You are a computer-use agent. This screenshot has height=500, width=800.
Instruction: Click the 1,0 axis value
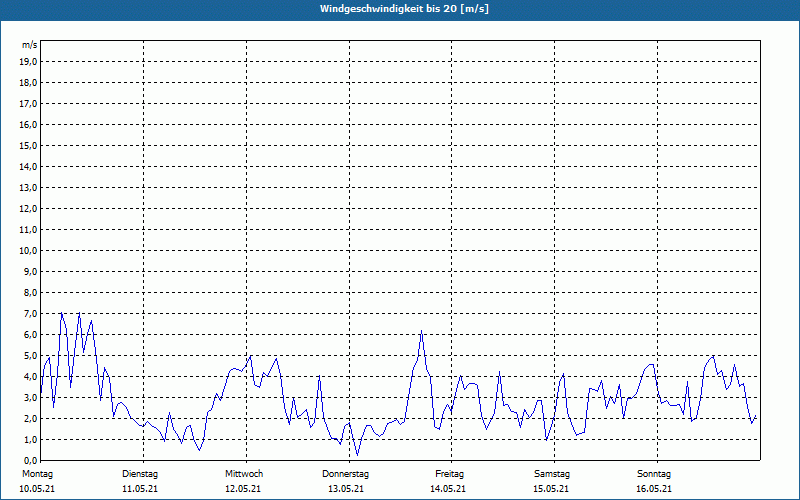30,439
